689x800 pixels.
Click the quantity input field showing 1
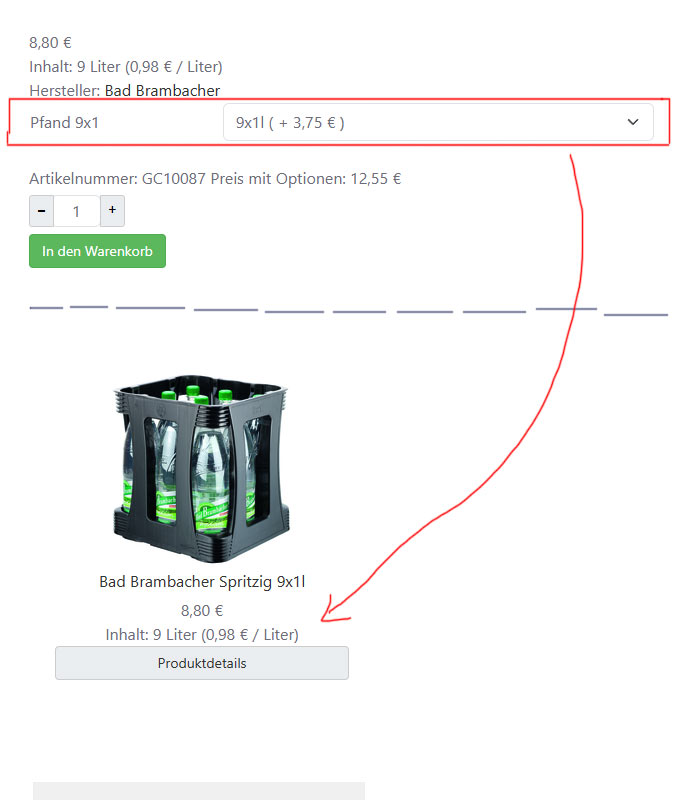pyautogui.click(x=77, y=211)
